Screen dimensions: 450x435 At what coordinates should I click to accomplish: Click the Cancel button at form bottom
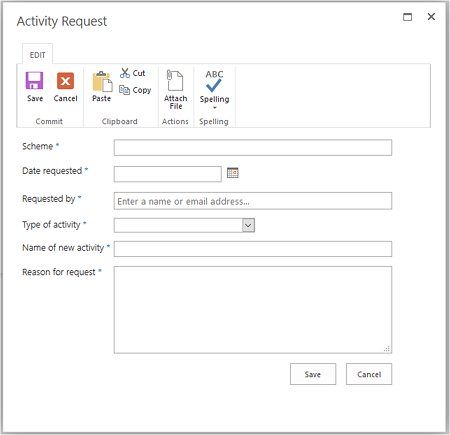369,374
